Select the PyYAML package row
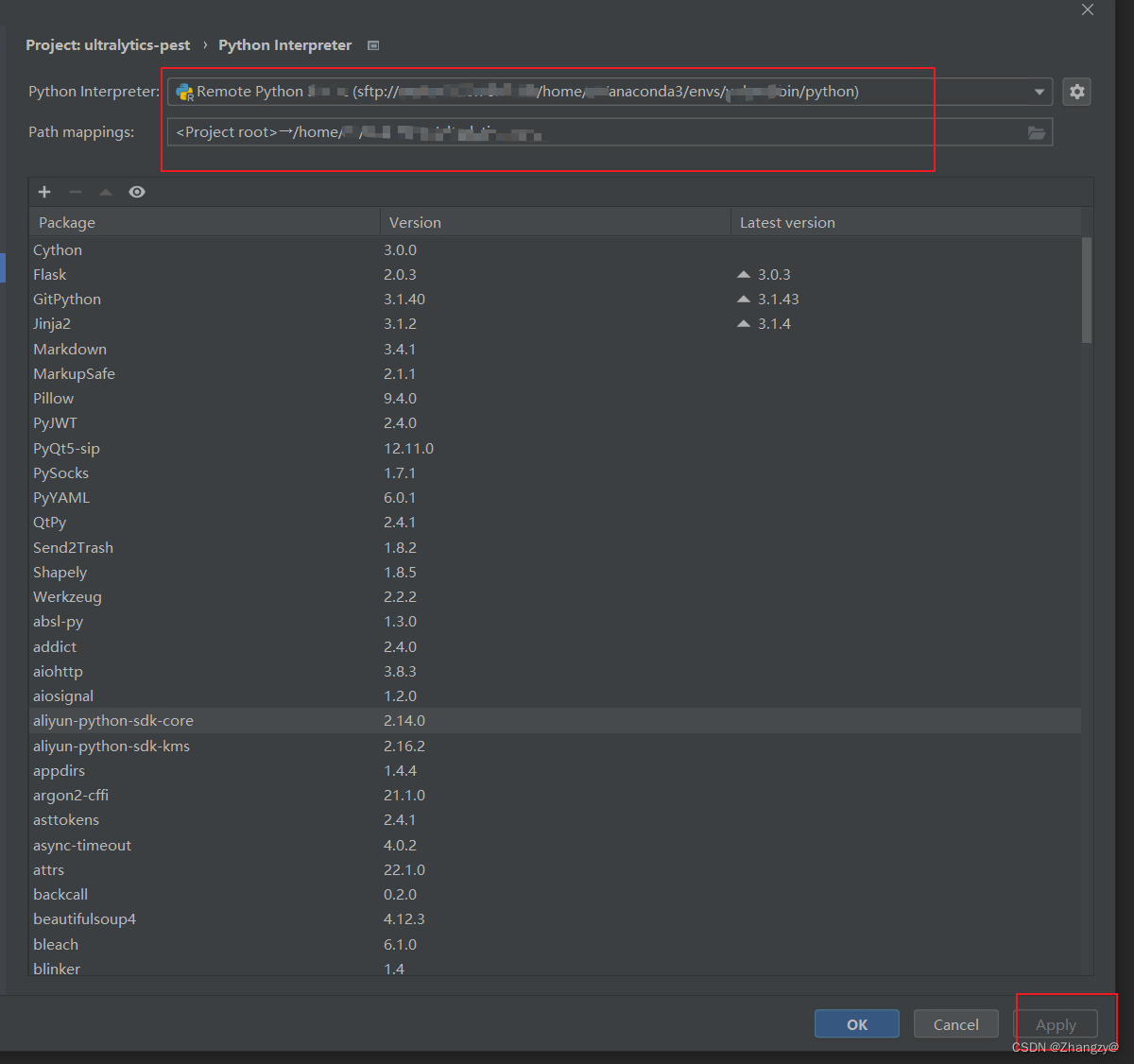Image resolution: width=1134 pixels, height=1064 pixels. (x=555, y=498)
